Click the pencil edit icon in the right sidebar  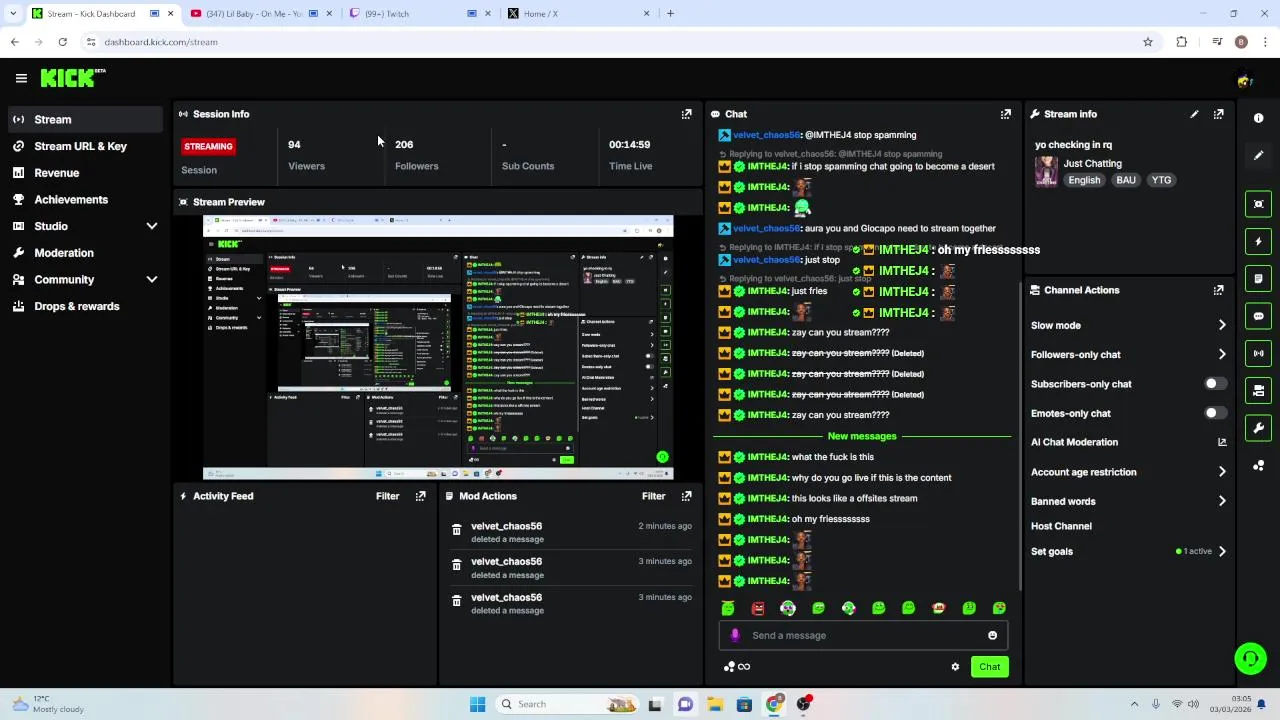1258,155
